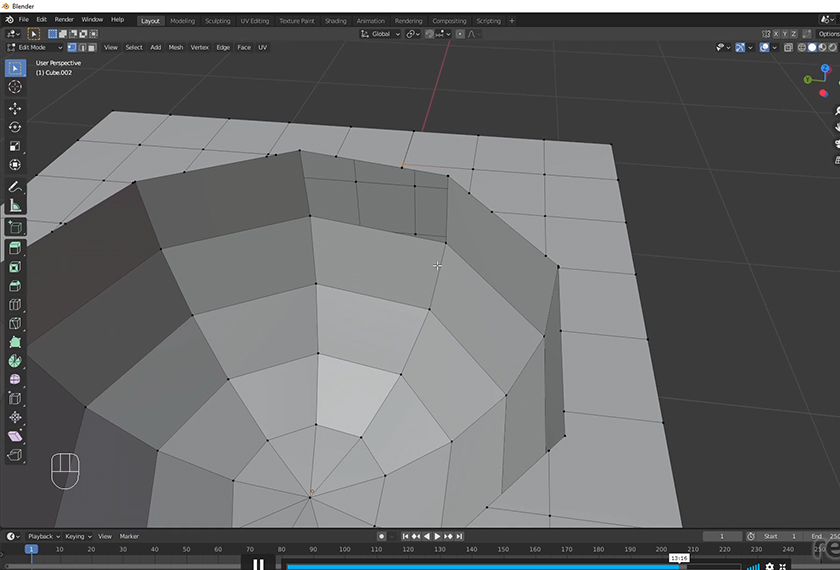Image resolution: width=840 pixels, height=570 pixels.
Task: Activate the Rotate tool
Action: (15, 127)
